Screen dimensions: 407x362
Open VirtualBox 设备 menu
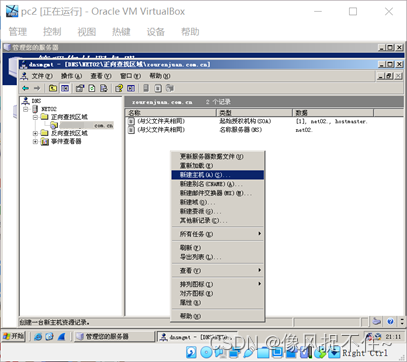click(156, 32)
